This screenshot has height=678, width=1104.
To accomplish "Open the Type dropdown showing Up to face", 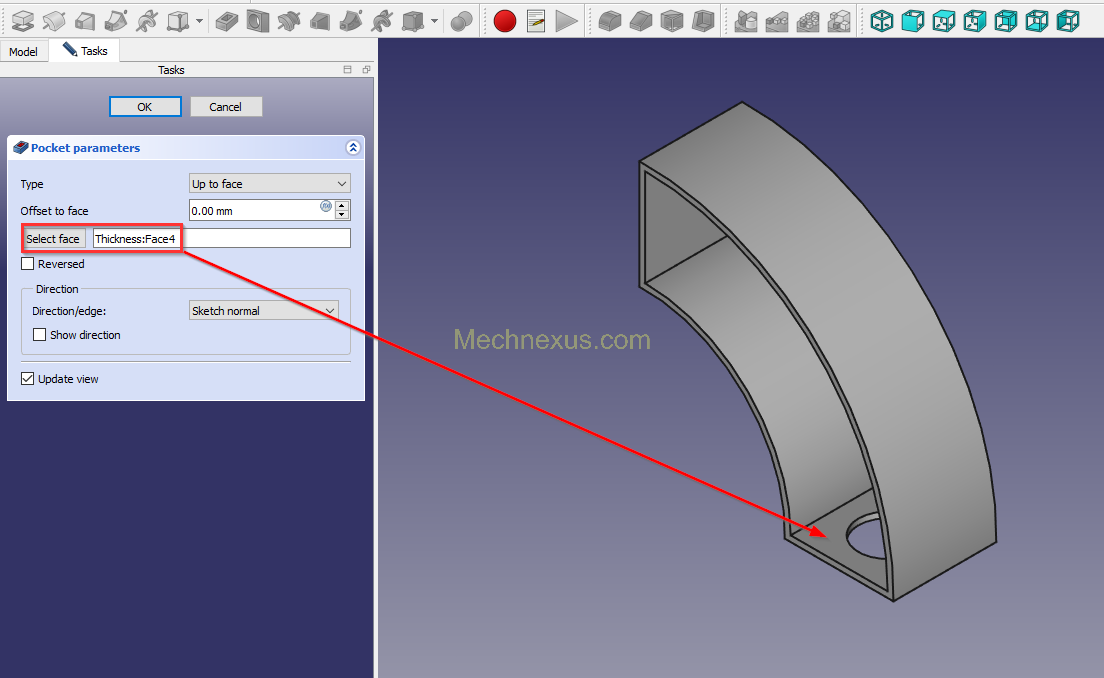I will [x=270, y=184].
